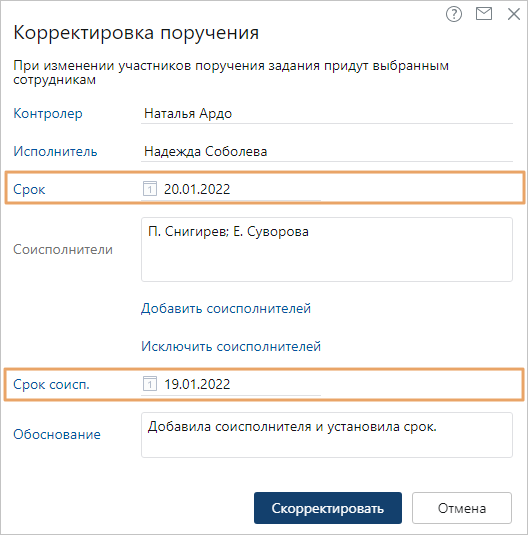Click the Срок label link
Image resolution: width=528 pixels, height=535 pixels.
[29, 189]
